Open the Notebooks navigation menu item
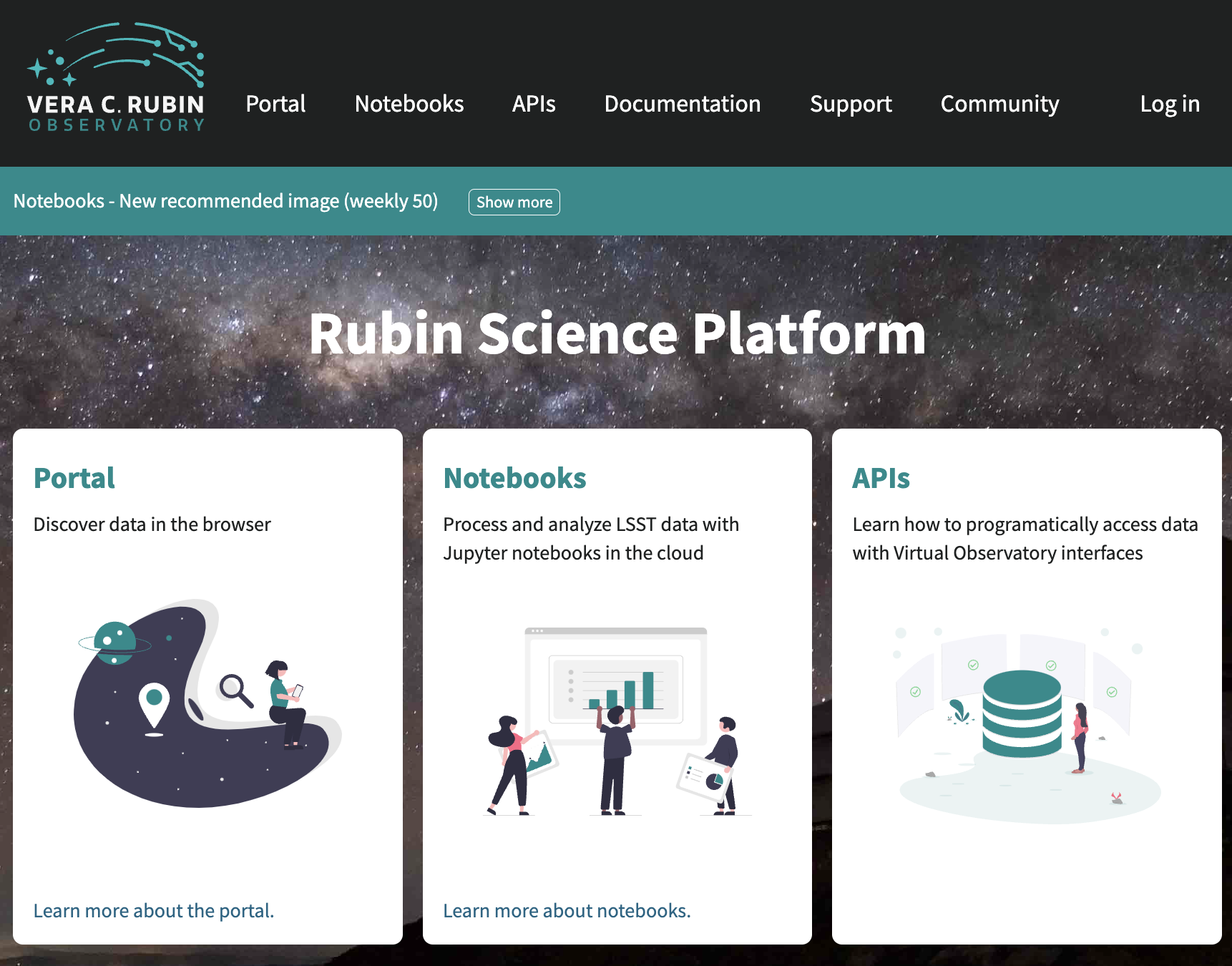Viewport: 1232px width, 966px height. pyautogui.click(x=409, y=104)
